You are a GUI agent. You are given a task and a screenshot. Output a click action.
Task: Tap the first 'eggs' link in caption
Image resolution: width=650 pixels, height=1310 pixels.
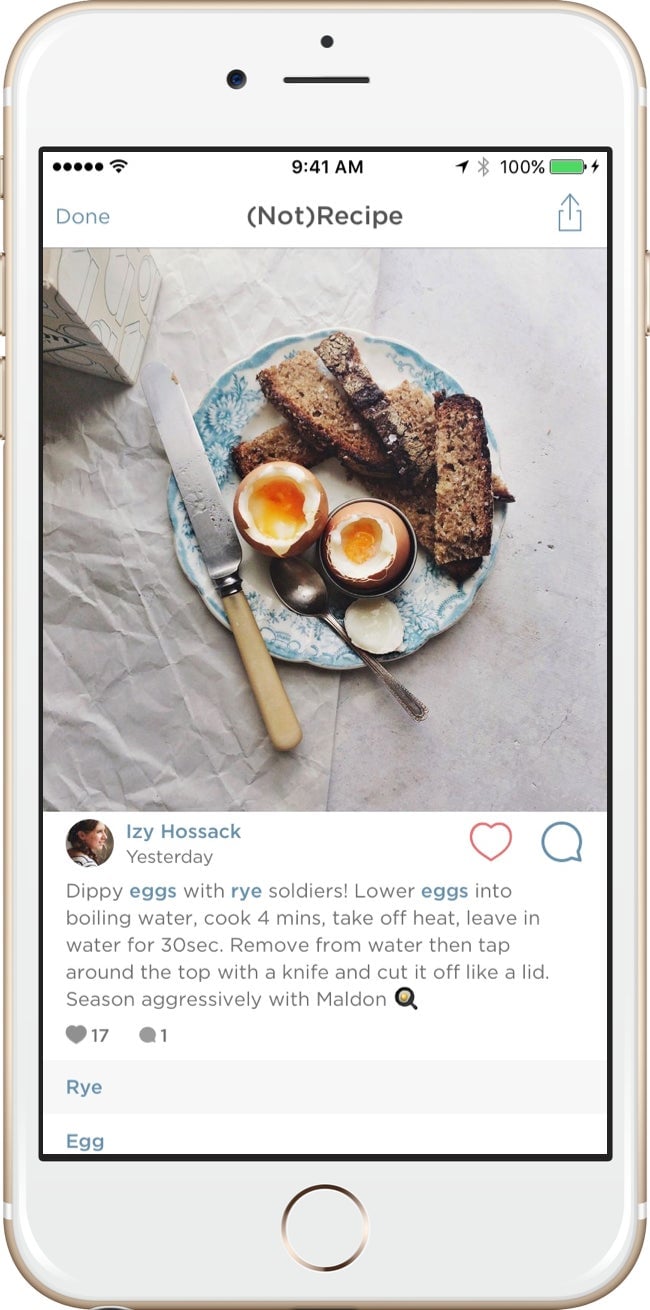click(x=153, y=891)
